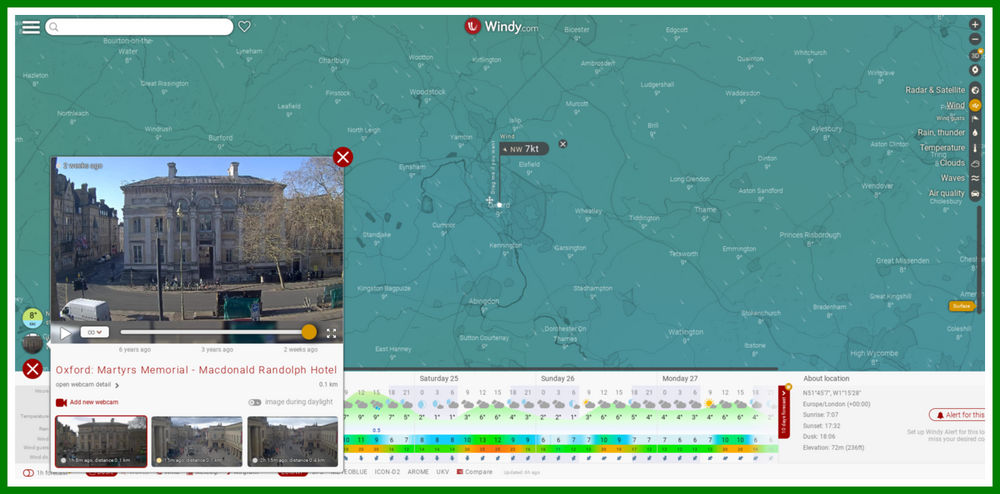Play the webcam timelapse

pyautogui.click(x=66, y=333)
